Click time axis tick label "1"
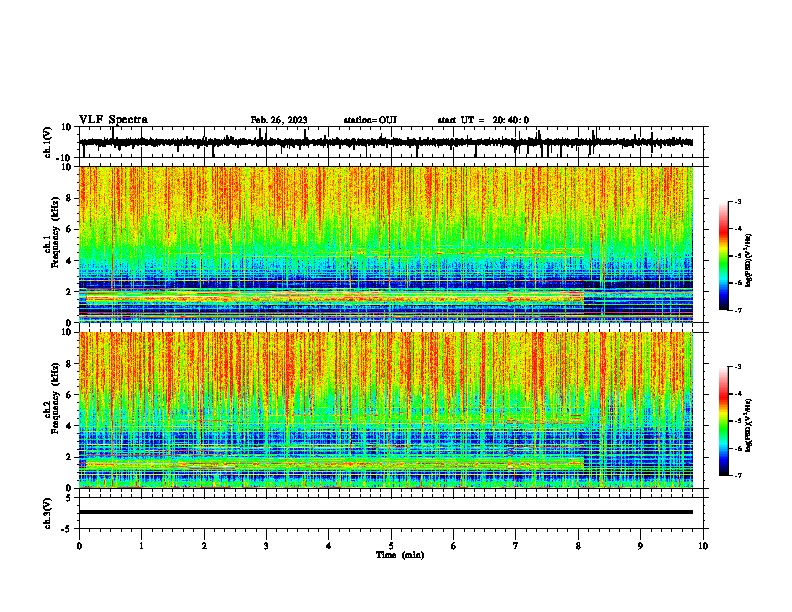The width and height of the screenshot is (792, 612). click(141, 546)
